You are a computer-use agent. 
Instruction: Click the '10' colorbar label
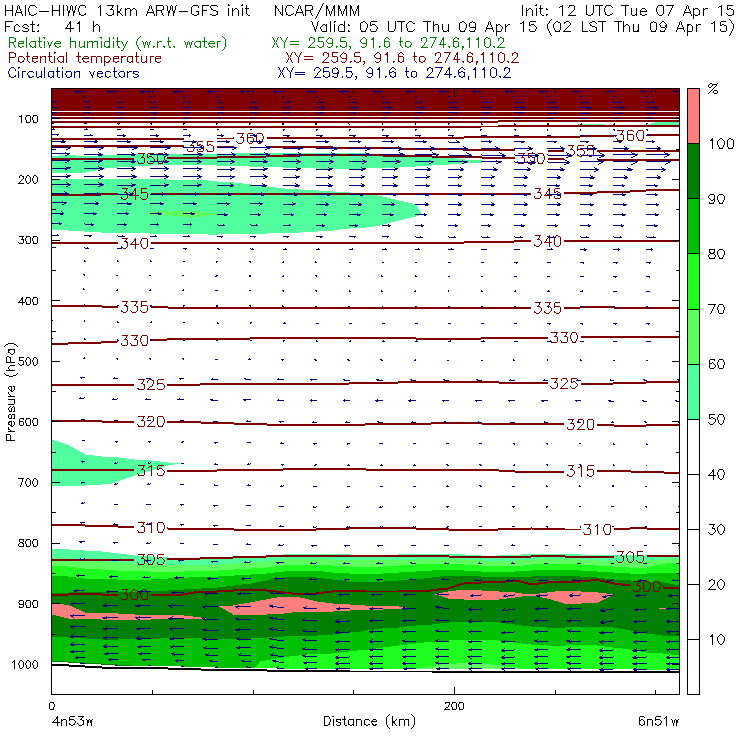[x=716, y=639]
